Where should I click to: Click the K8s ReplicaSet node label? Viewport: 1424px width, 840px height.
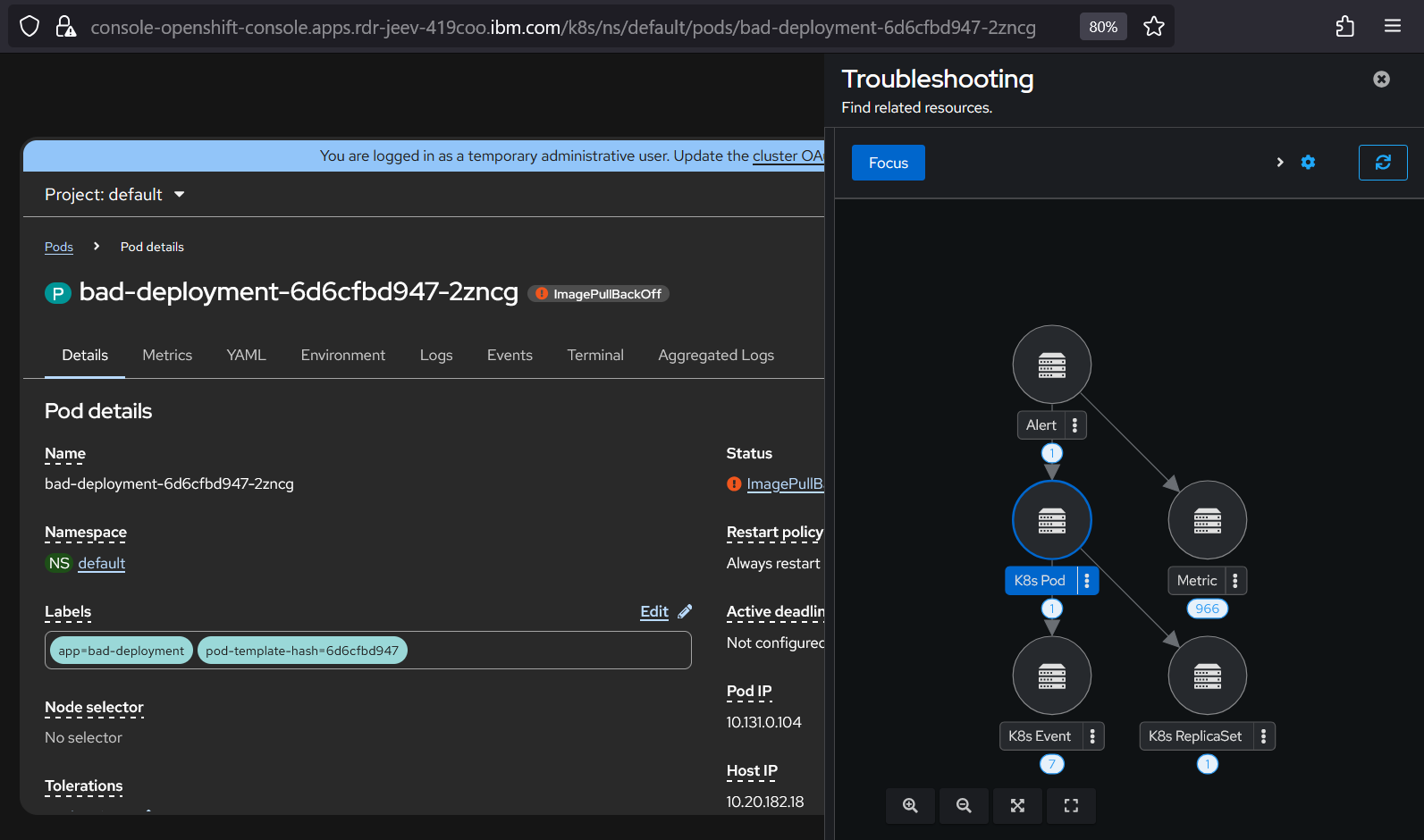click(x=1195, y=736)
